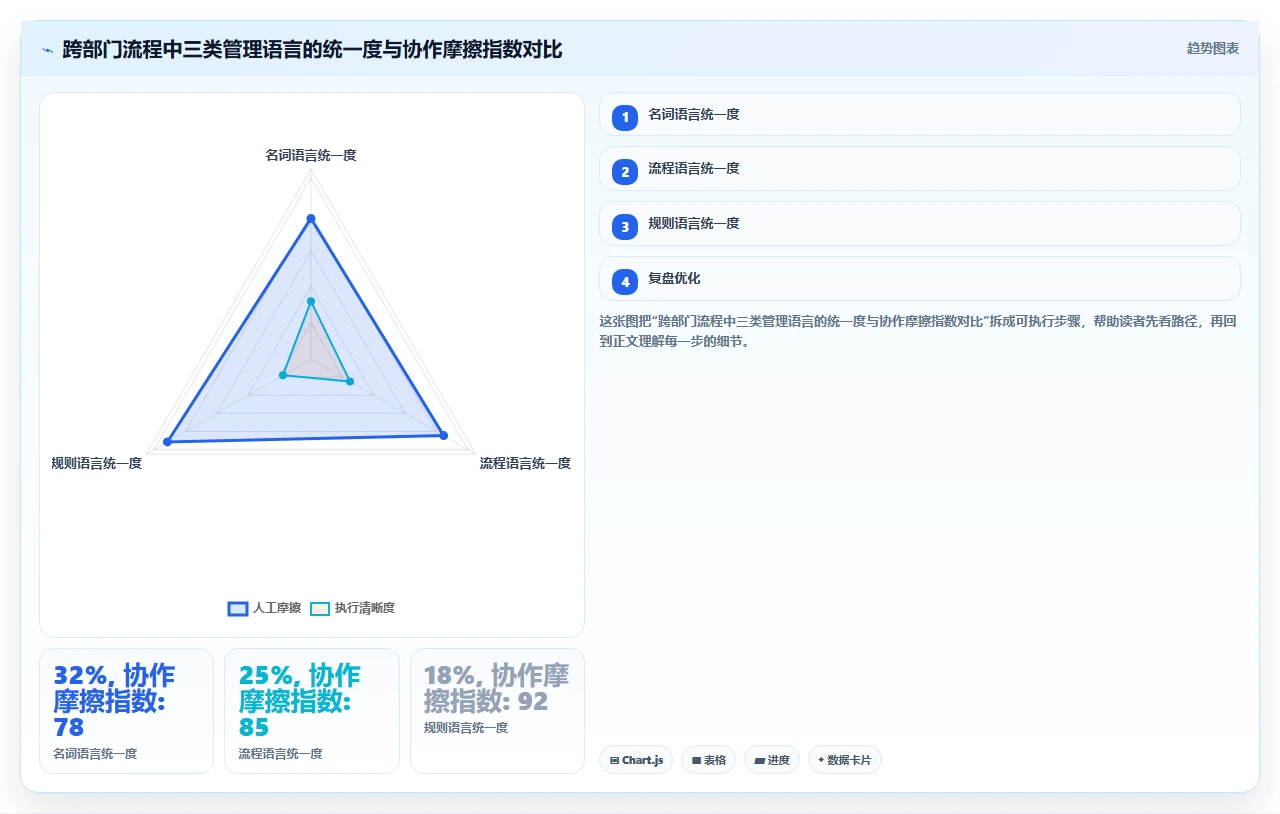Click the teal data point on 流程语言统一度 axis

349,381
